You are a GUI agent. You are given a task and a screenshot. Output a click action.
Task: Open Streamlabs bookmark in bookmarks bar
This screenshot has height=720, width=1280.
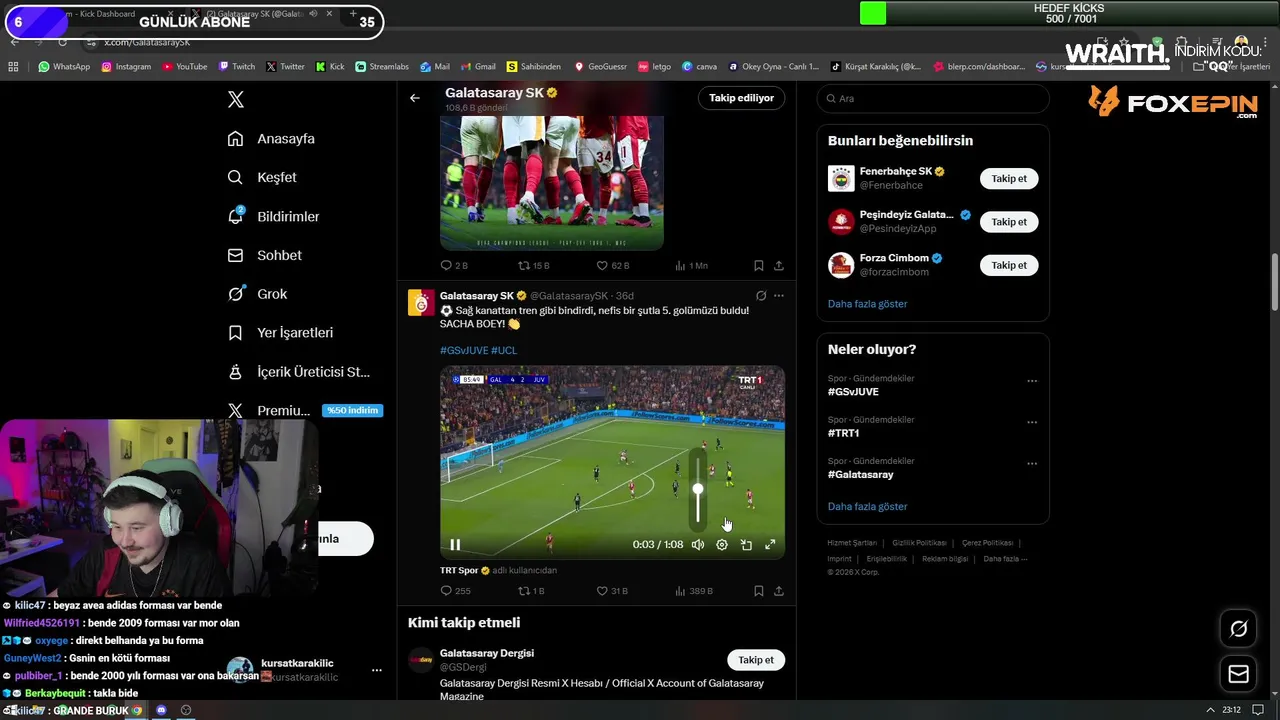(x=382, y=67)
